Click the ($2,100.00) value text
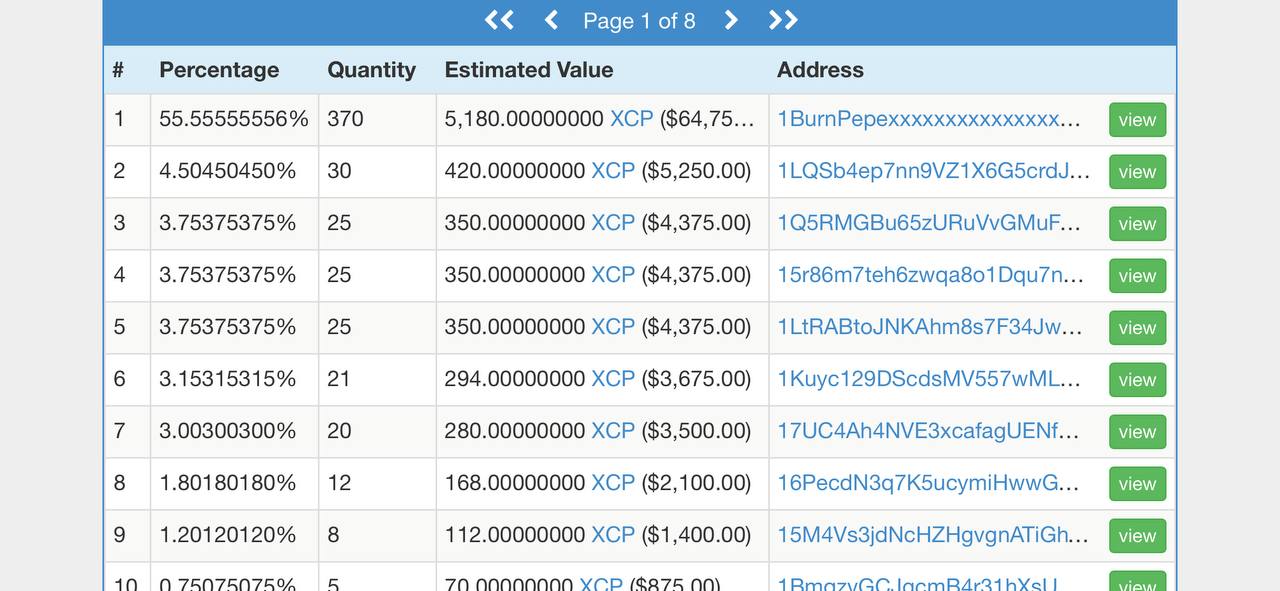Screen dimensions: 1280x591 click(x=696, y=483)
